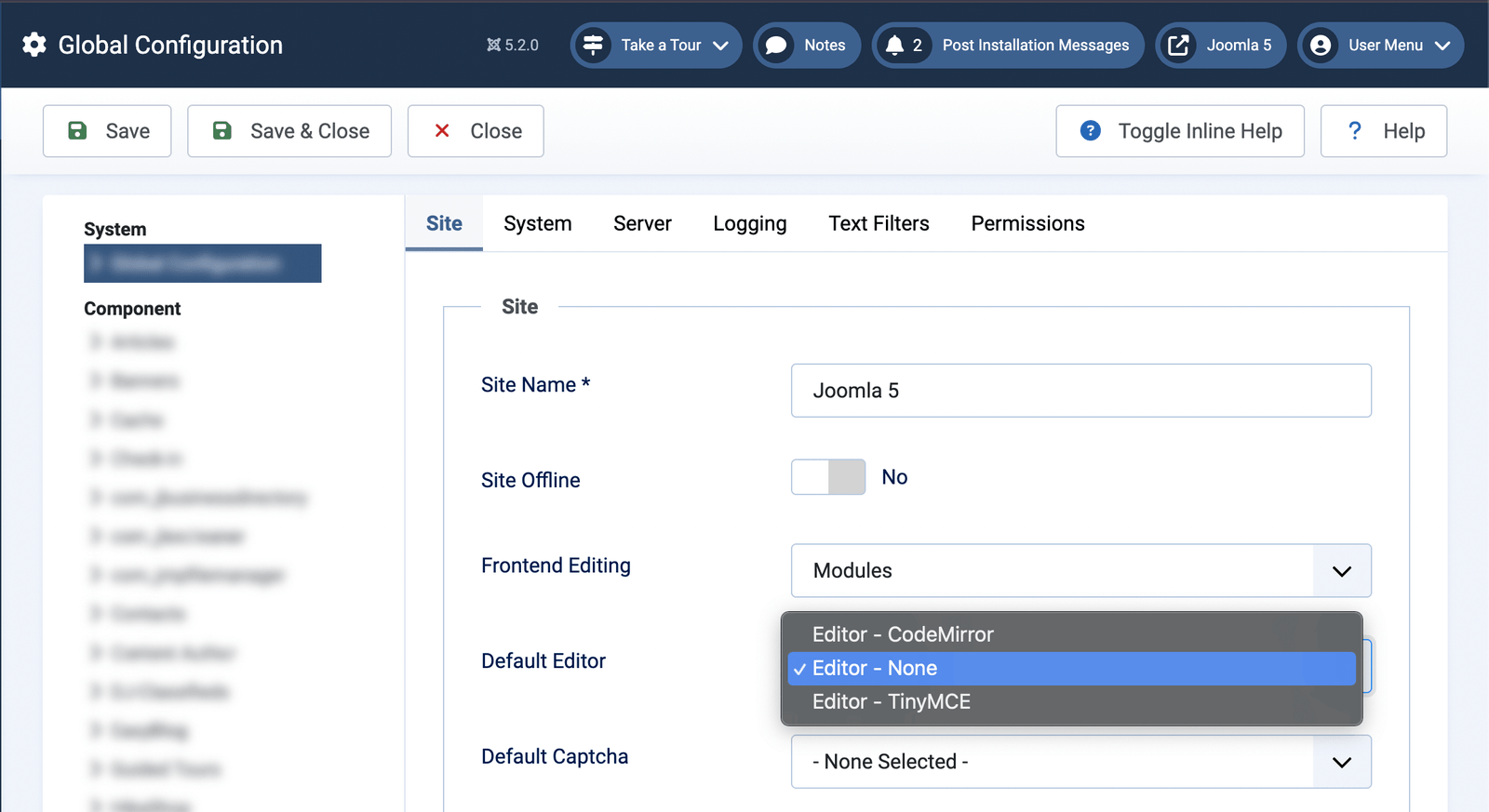Image resolution: width=1489 pixels, height=812 pixels.
Task: Choose Editor - CodeMirror option
Action: [1072, 634]
